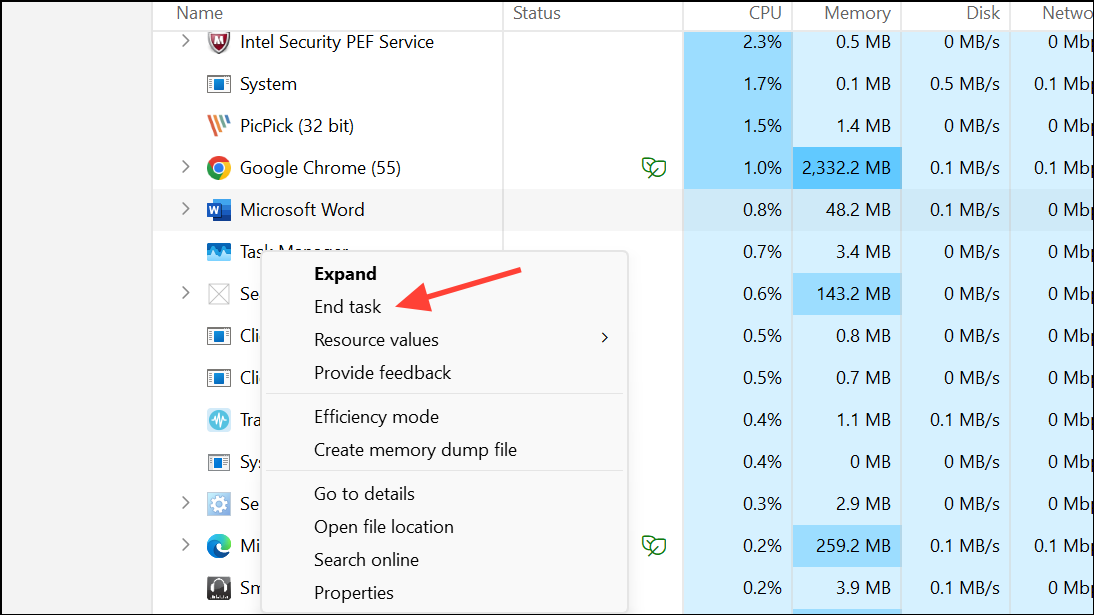Click the Task Manager process icon
This screenshot has height=615, width=1094.
218,251
